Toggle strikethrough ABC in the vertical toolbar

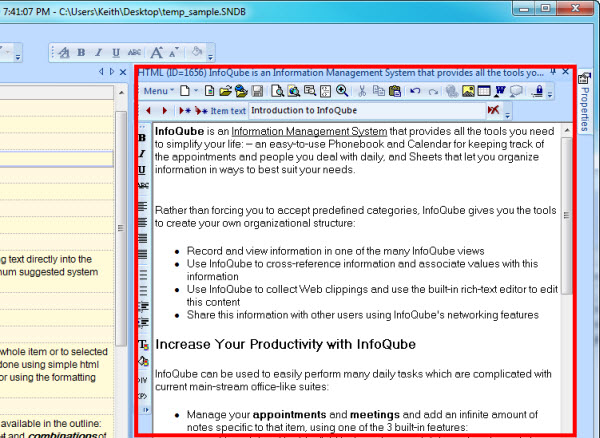coord(143,186)
